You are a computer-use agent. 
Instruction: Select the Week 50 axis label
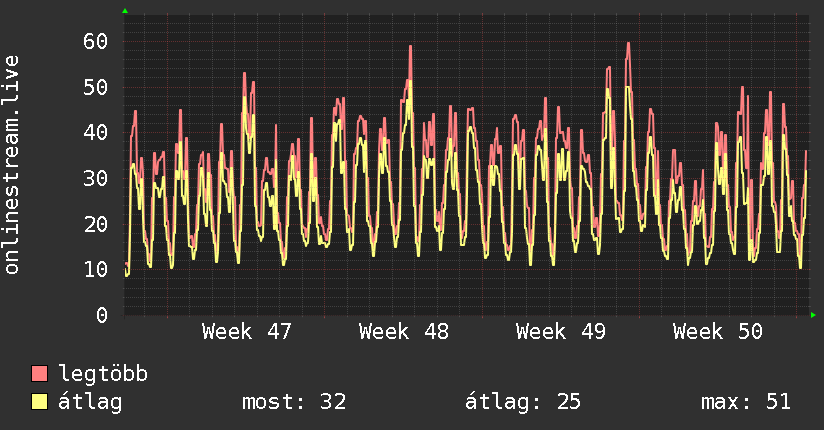point(717,332)
